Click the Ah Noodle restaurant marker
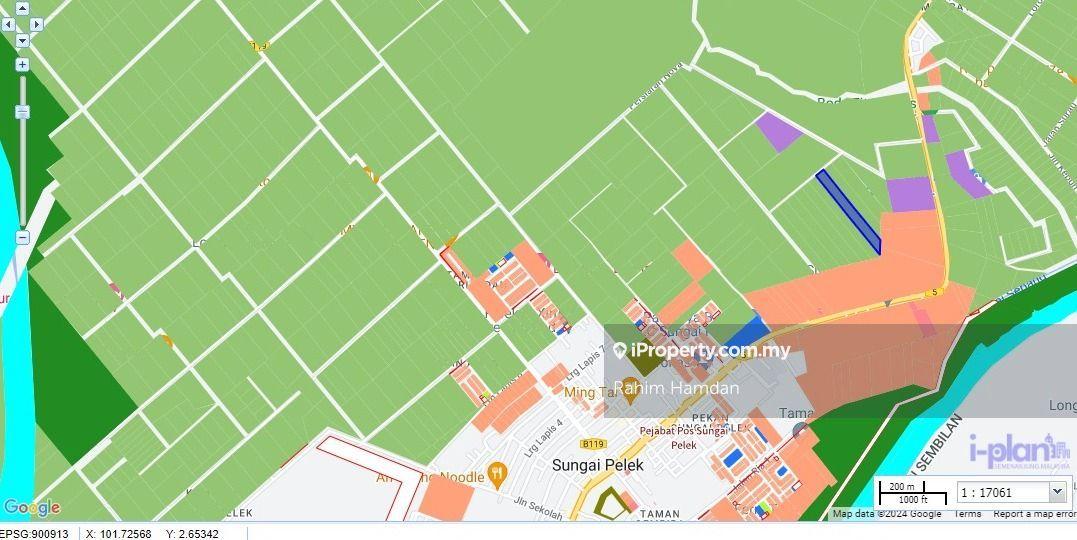Screen dimensions: 1077x540 coord(496,473)
